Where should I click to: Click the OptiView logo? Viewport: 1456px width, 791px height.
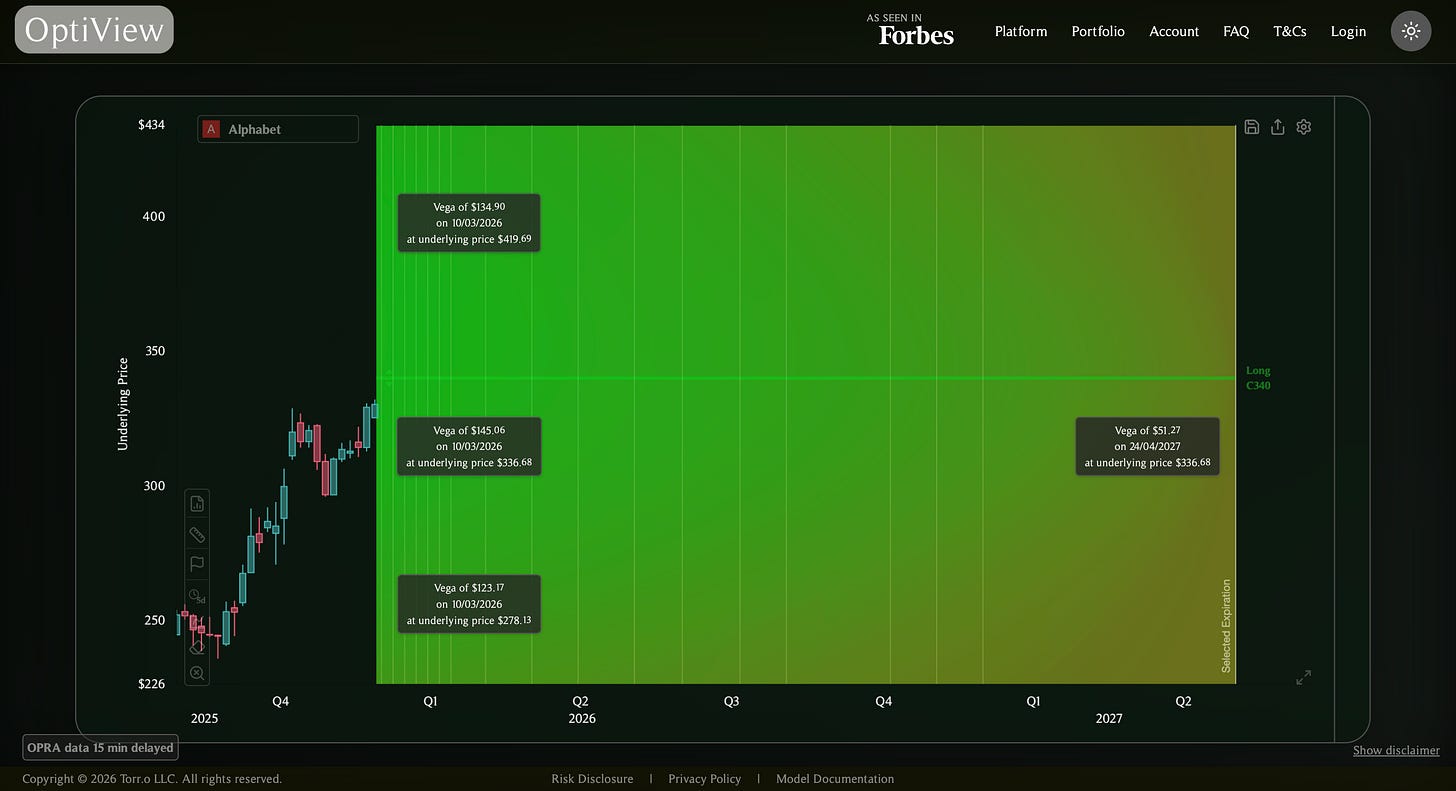94,30
